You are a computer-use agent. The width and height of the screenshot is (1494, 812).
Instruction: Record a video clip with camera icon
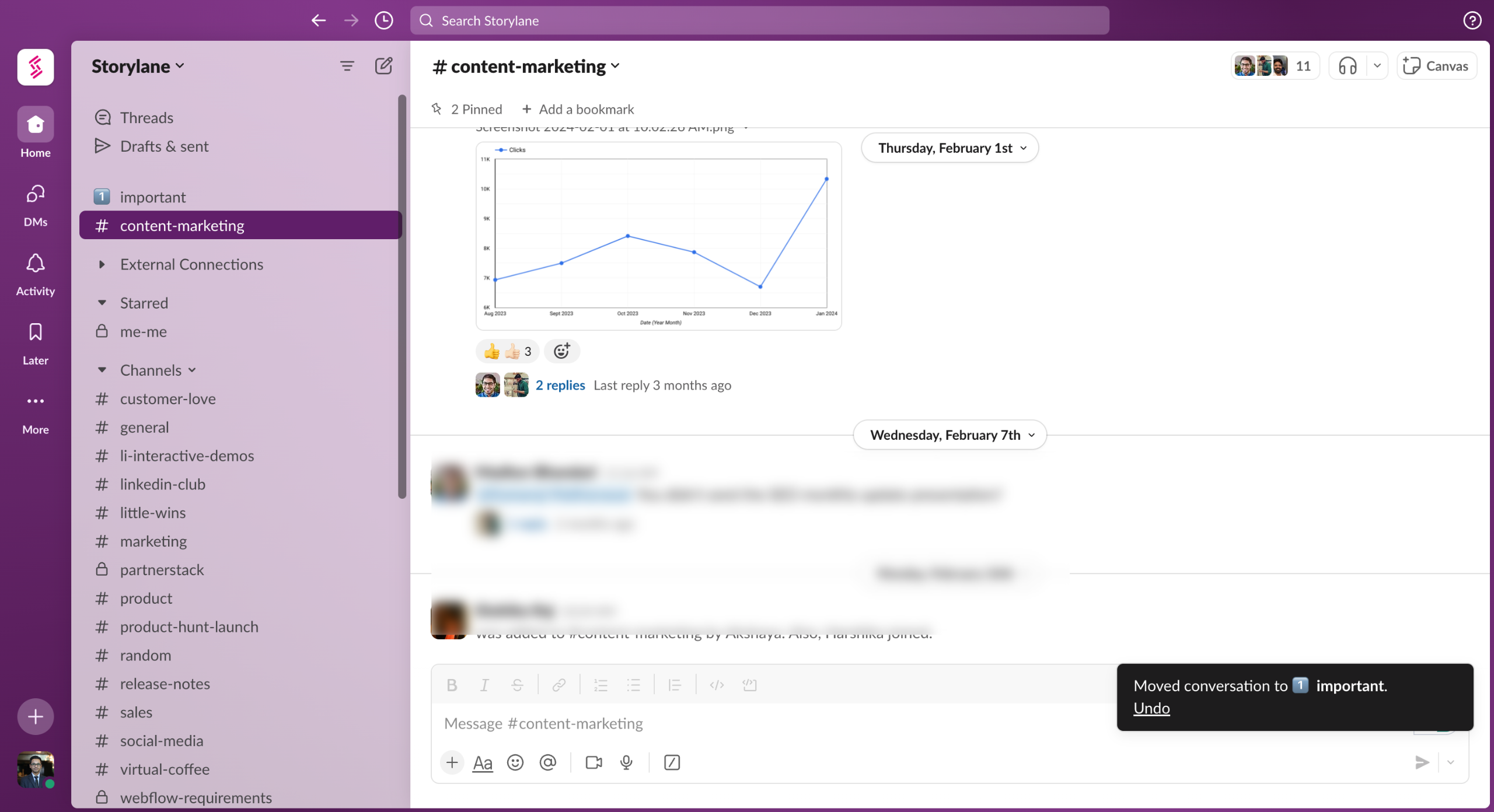594,762
